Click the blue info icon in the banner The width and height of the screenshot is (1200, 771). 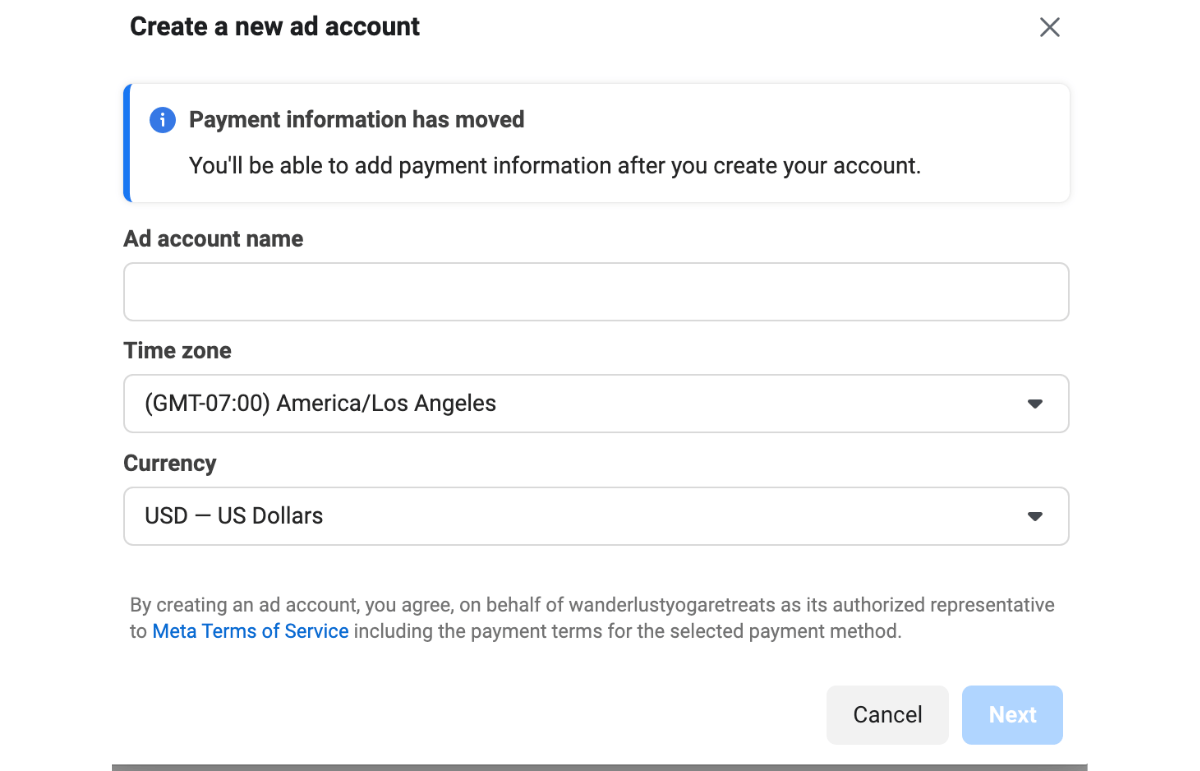(x=162, y=120)
